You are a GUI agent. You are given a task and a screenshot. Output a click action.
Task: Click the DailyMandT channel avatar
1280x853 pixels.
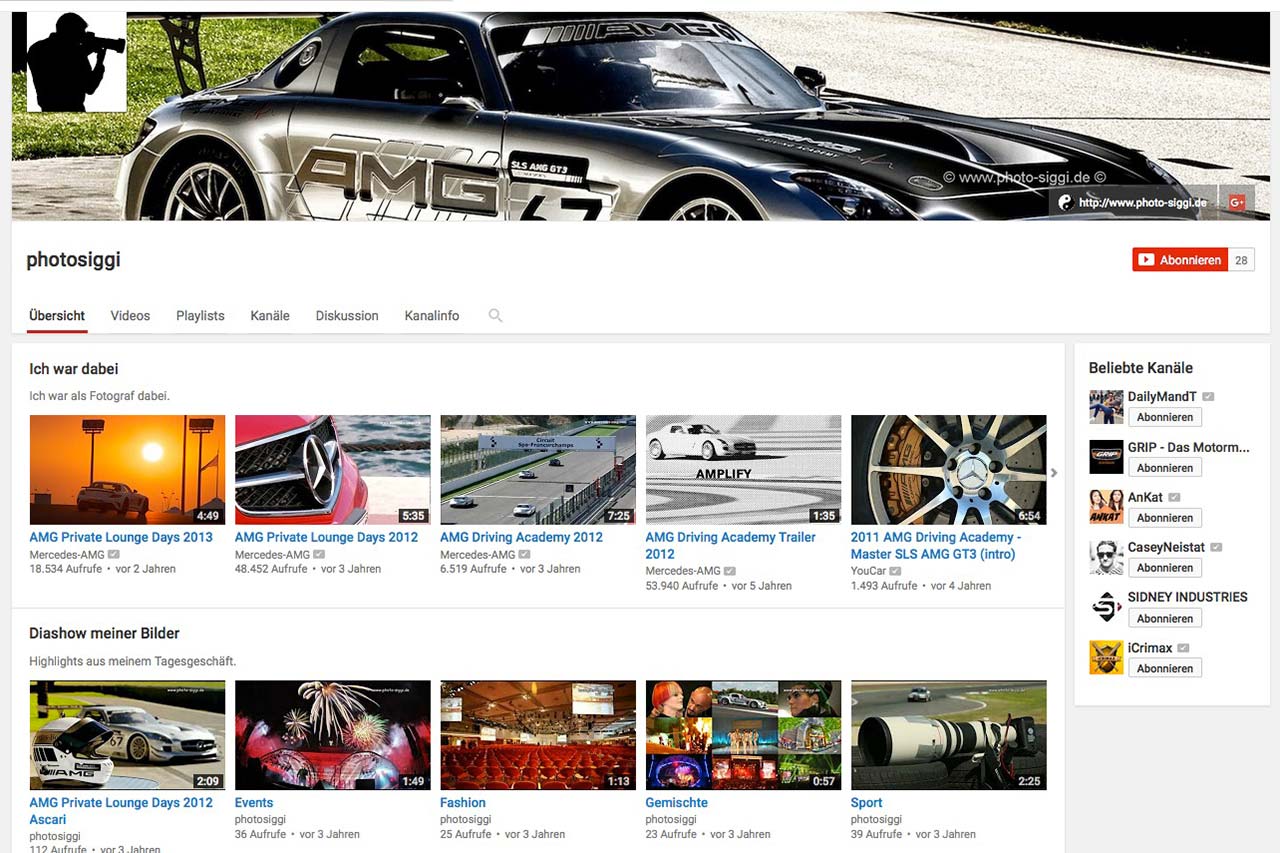pos(1106,407)
